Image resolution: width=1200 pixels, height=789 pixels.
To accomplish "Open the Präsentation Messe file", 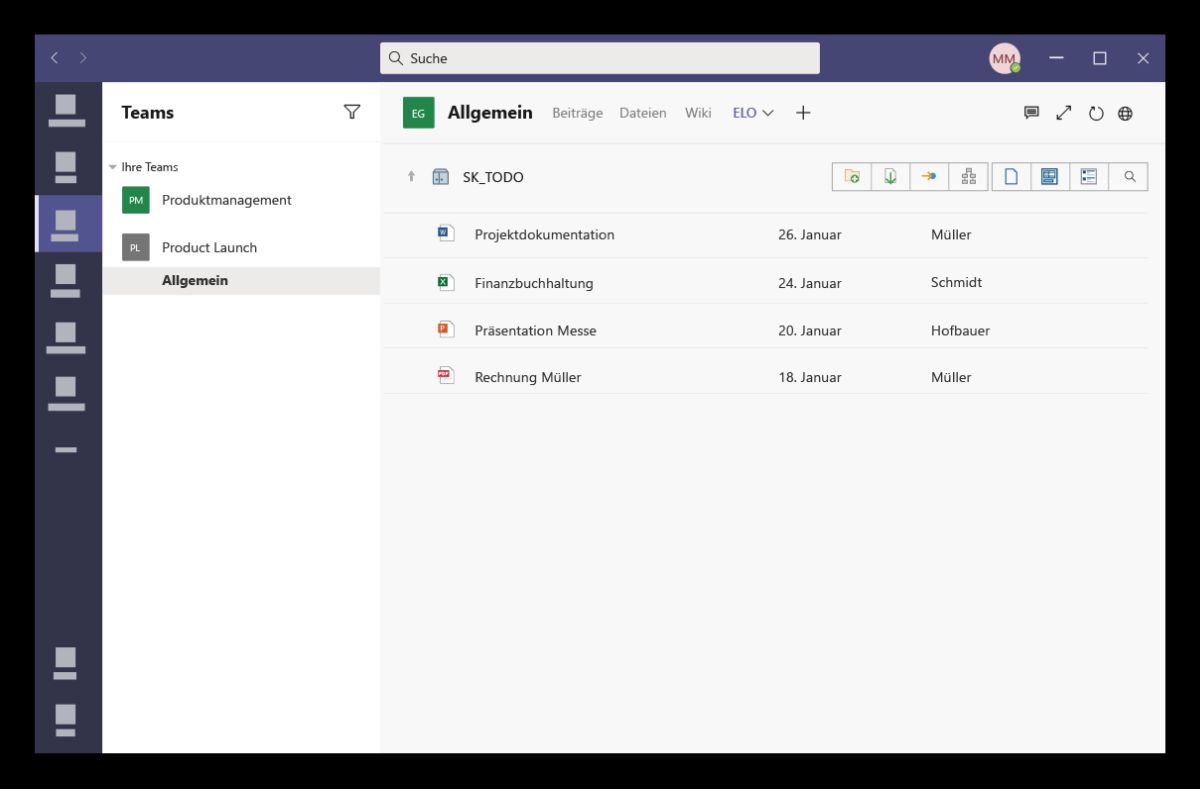I will (x=535, y=330).
